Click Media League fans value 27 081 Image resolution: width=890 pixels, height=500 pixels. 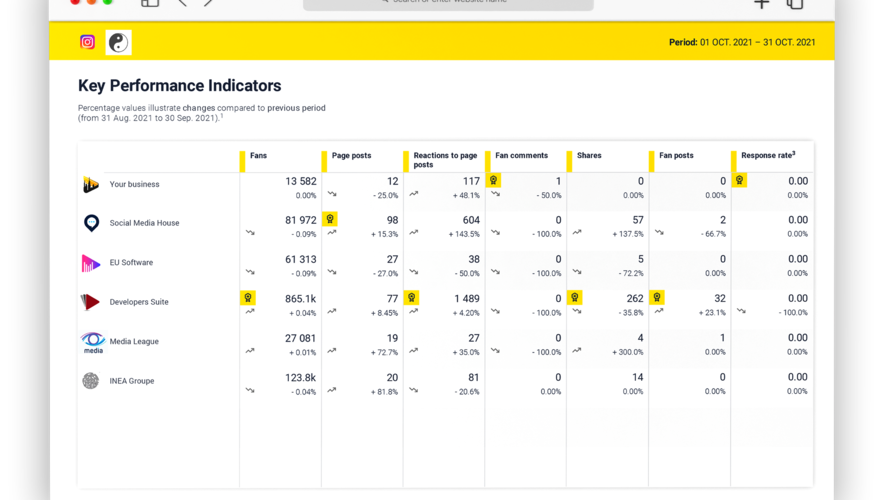300,339
